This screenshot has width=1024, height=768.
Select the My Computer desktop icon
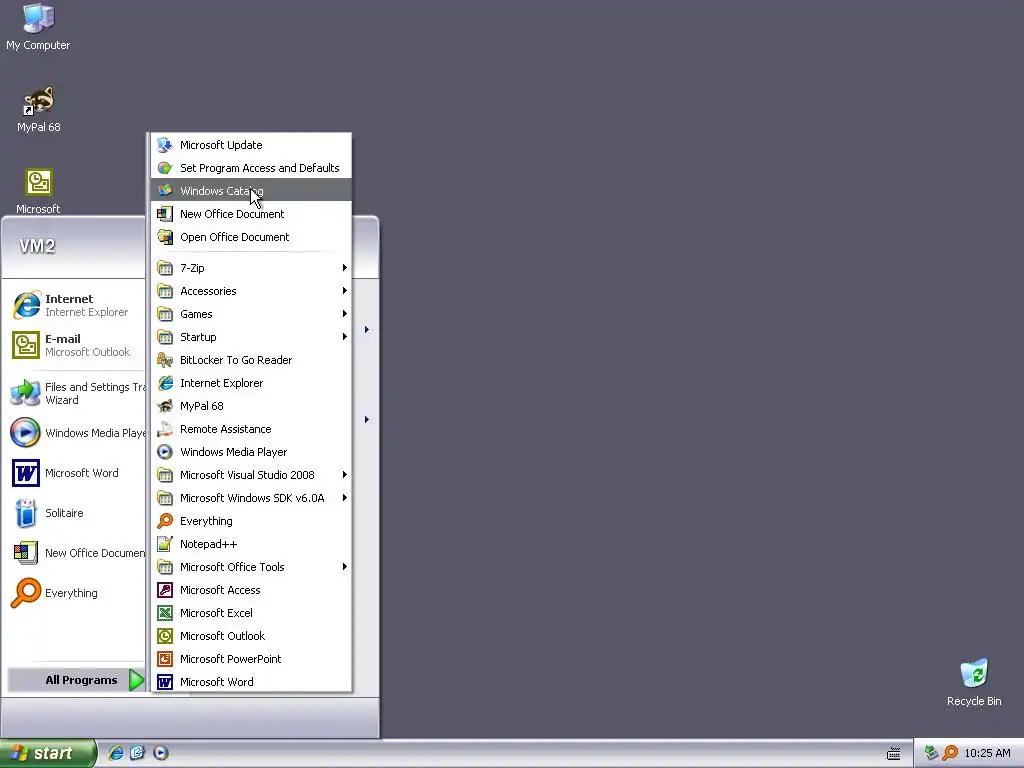coord(38,27)
